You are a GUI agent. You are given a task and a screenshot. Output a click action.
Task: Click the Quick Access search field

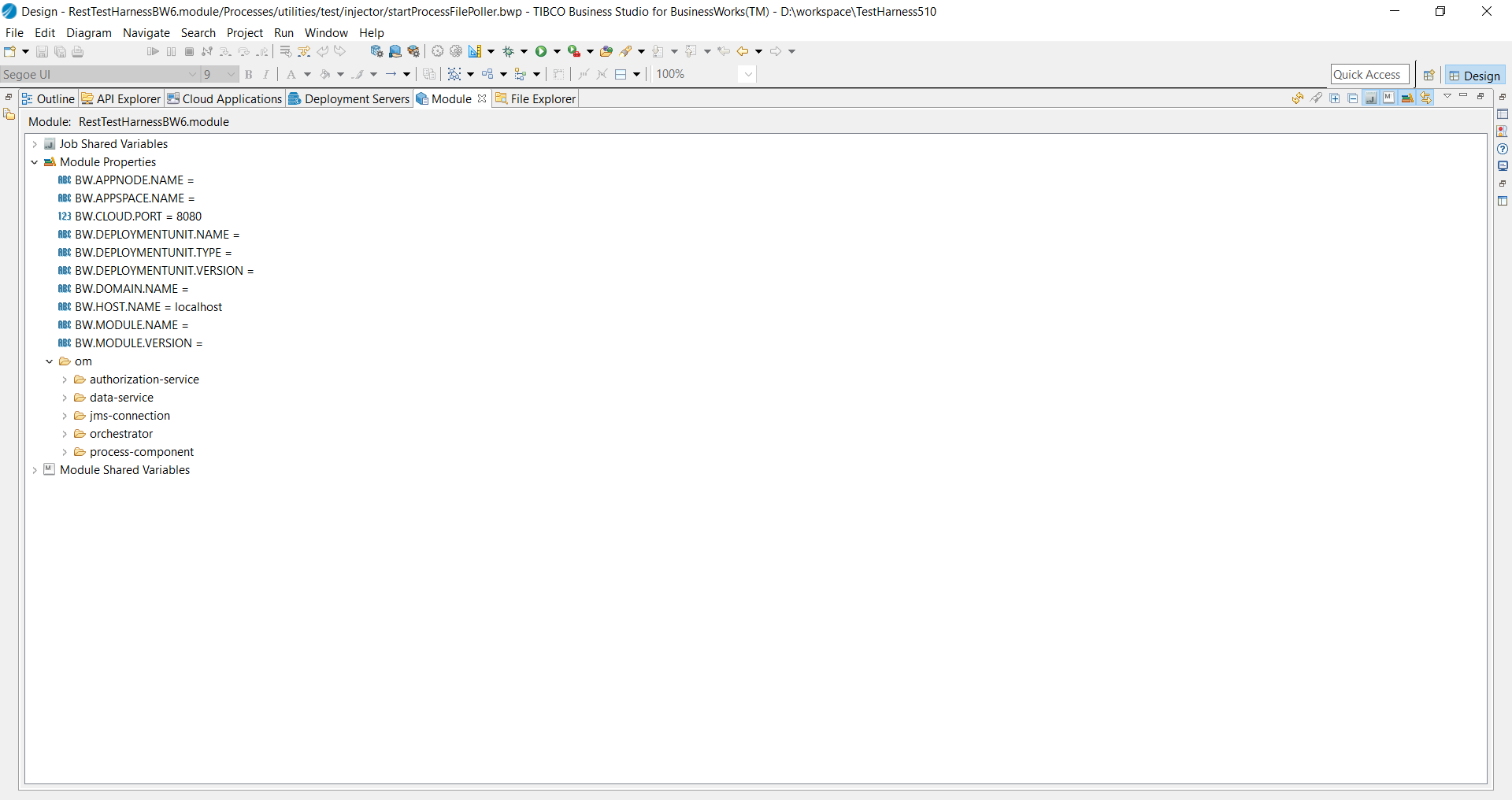[x=1369, y=75]
